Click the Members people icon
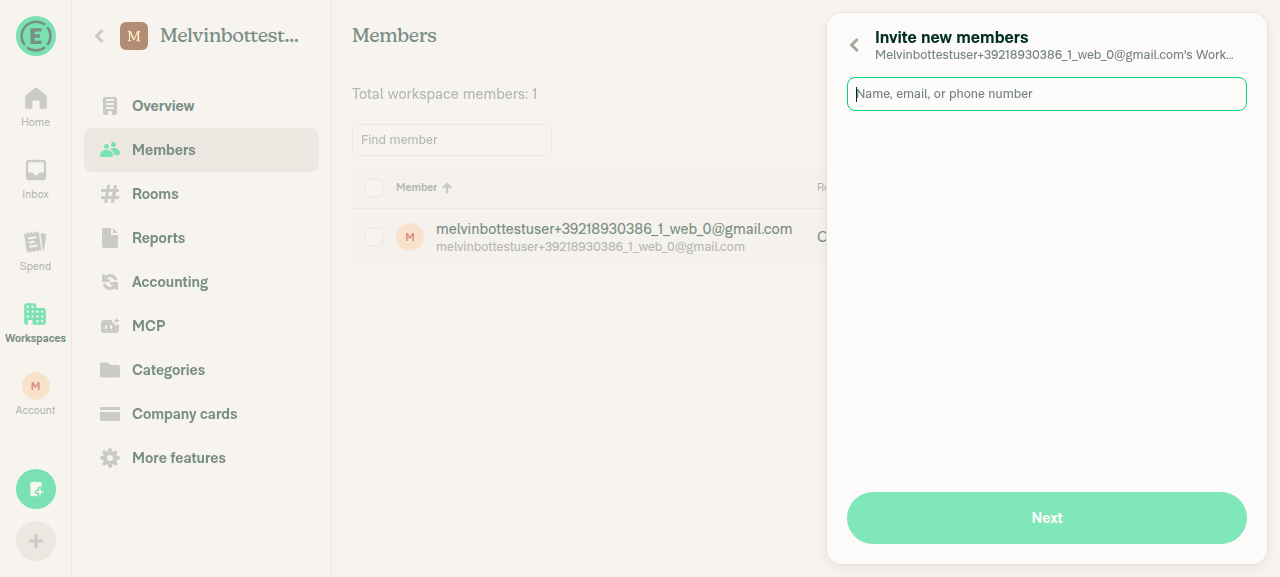This screenshot has height=577, width=1280. (110, 150)
